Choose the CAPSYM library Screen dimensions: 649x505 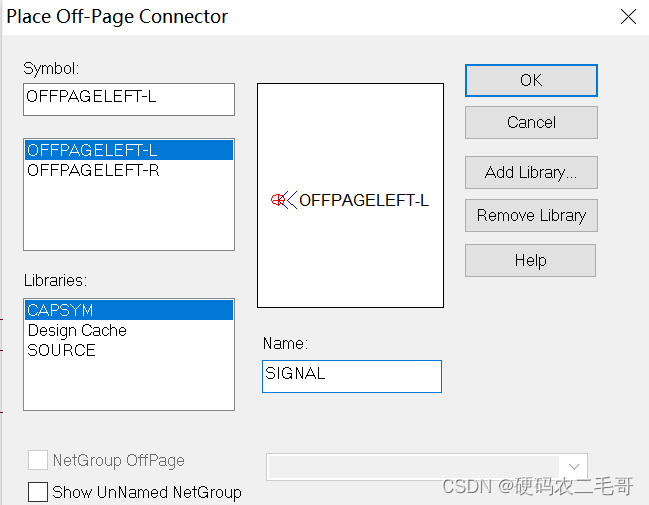pyautogui.click(x=60, y=310)
